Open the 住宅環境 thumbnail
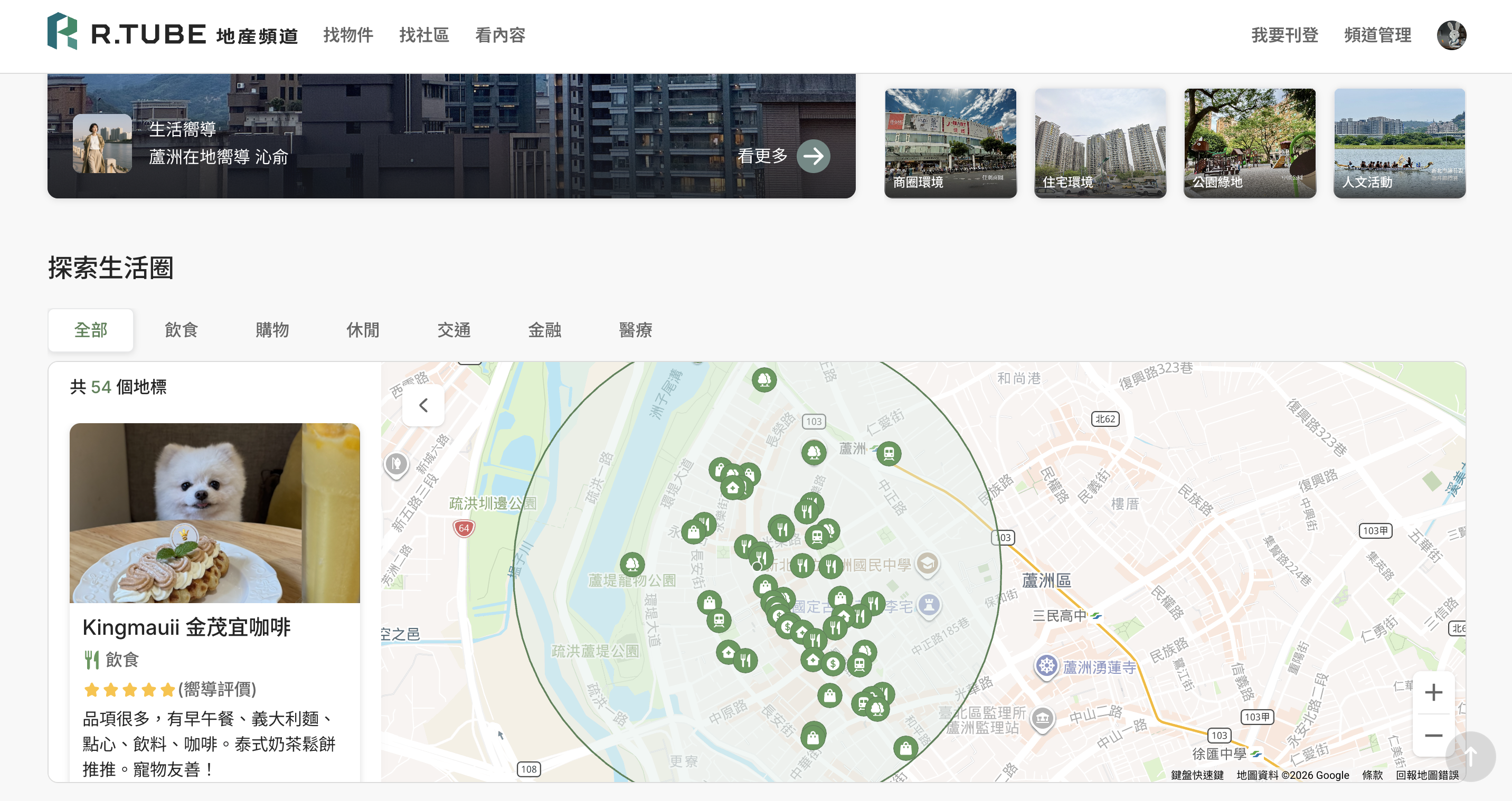This screenshot has height=801, width=1512. point(1100,143)
